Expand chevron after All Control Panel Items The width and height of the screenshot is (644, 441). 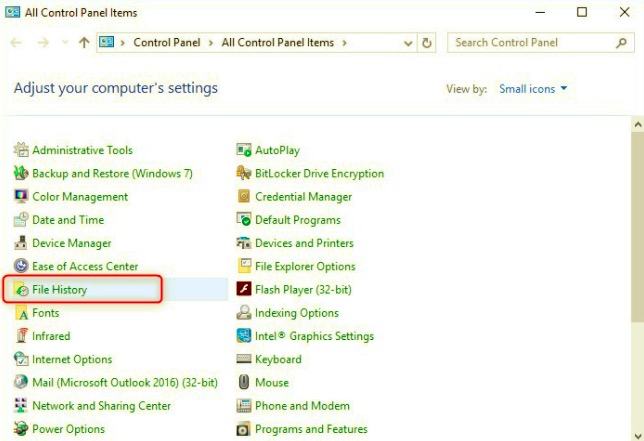pyautogui.click(x=345, y=43)
